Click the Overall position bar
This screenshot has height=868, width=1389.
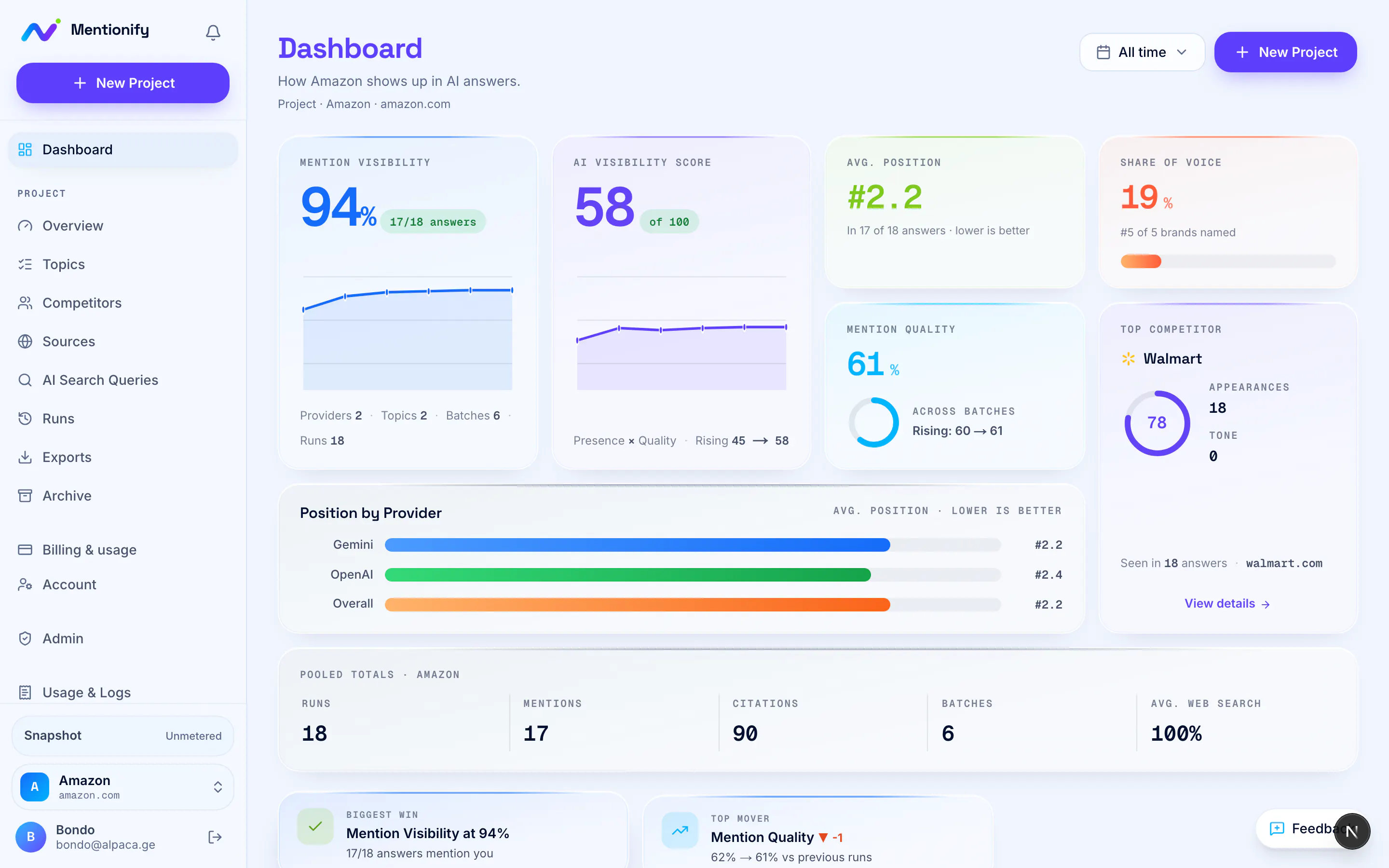coord(693,605)
